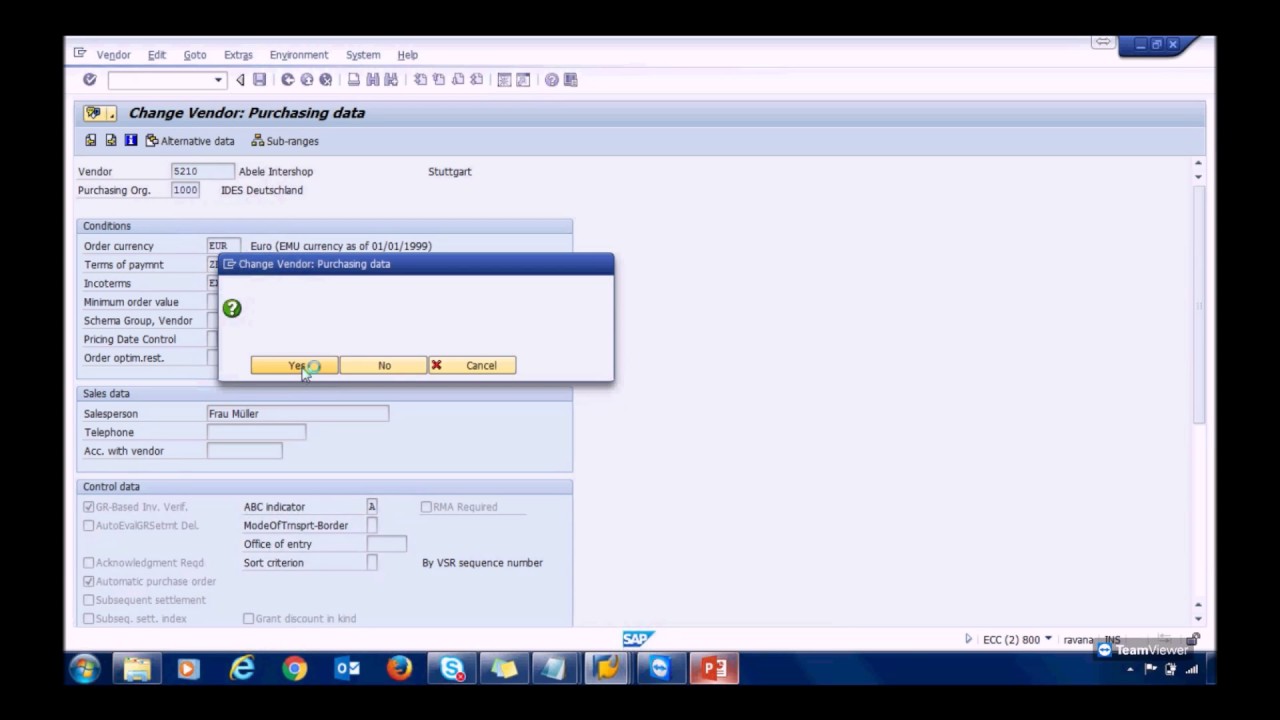This screenshot has height=720, width=1280.
Task: Toggle Grant discount in kind checkbox
Action: (x=249, y=619)
